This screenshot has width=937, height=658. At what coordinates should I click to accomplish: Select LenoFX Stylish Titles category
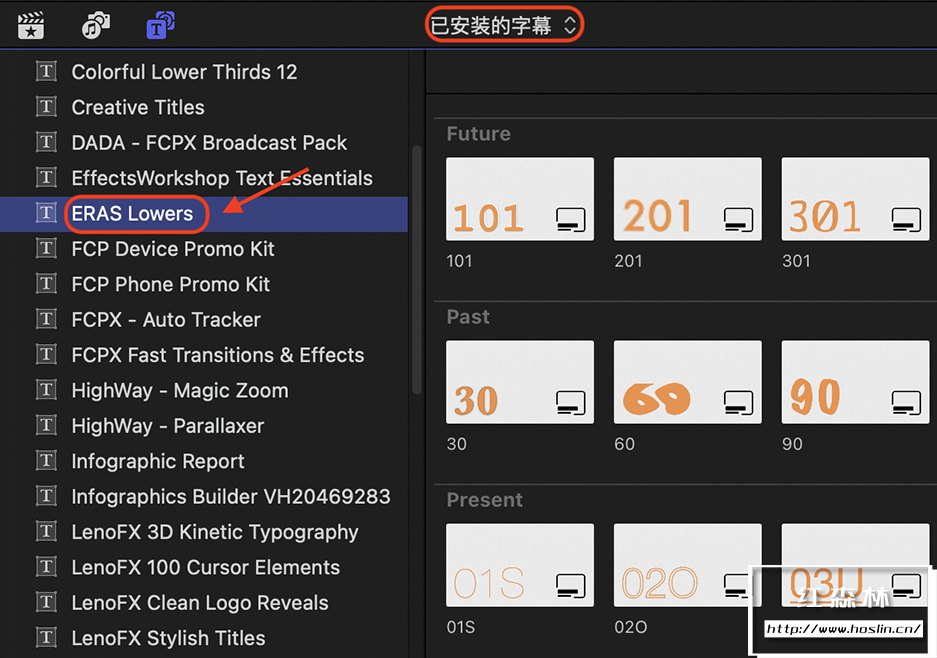pyautogui.click(x=168, y=638)
